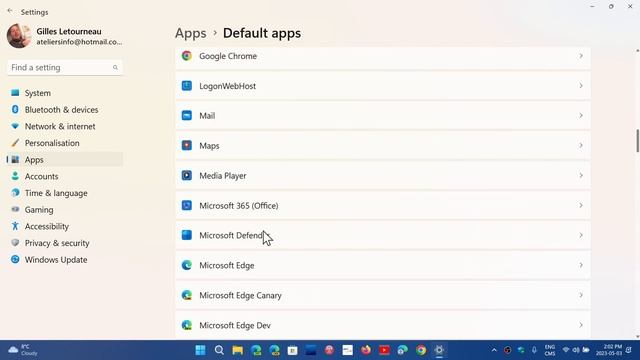Expand the Microsoft Edge Dev chevron
640x360 pixels.
click(581, 325)
